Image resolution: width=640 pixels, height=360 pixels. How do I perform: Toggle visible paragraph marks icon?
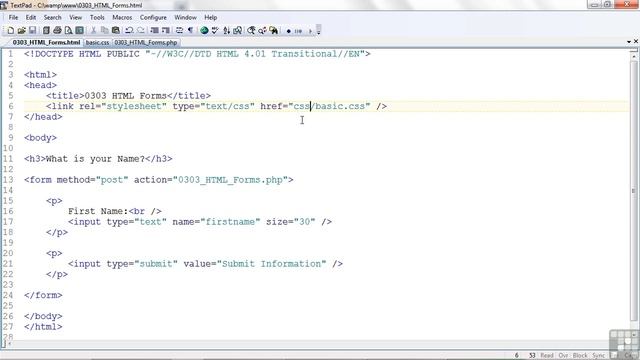click(190, 31)
